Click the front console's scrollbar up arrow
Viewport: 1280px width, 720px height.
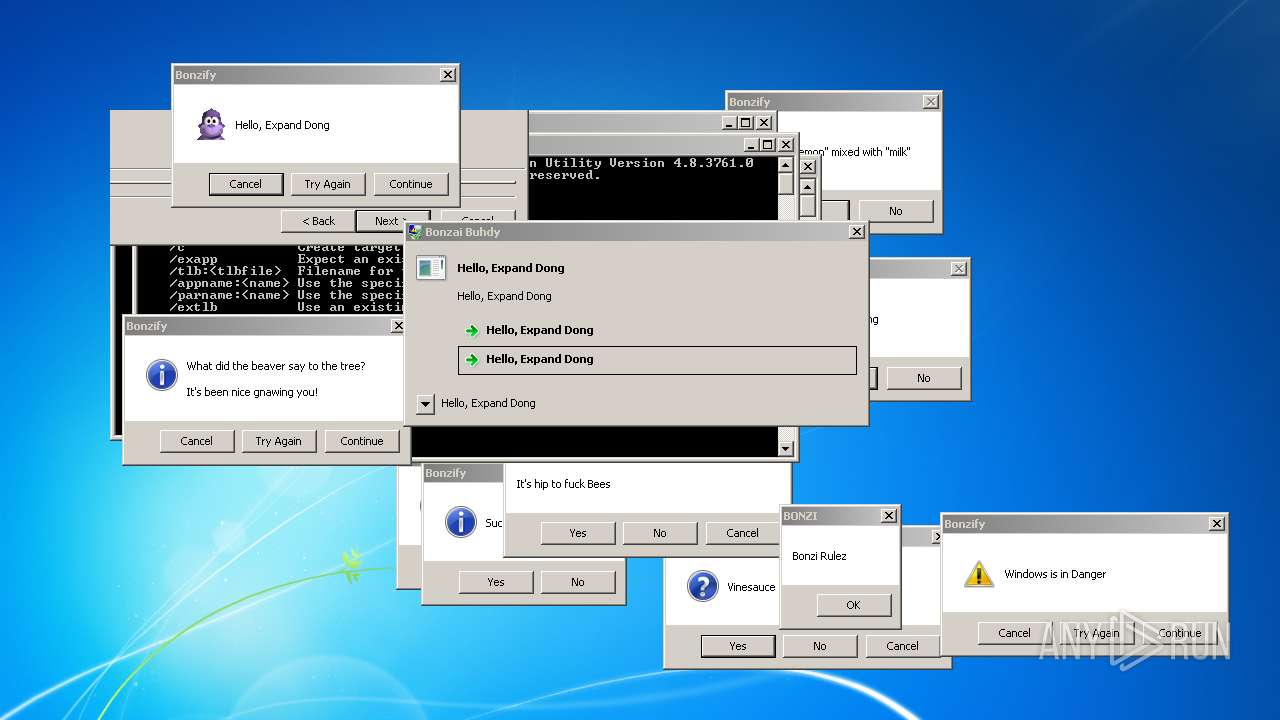[x=786, y=165]
